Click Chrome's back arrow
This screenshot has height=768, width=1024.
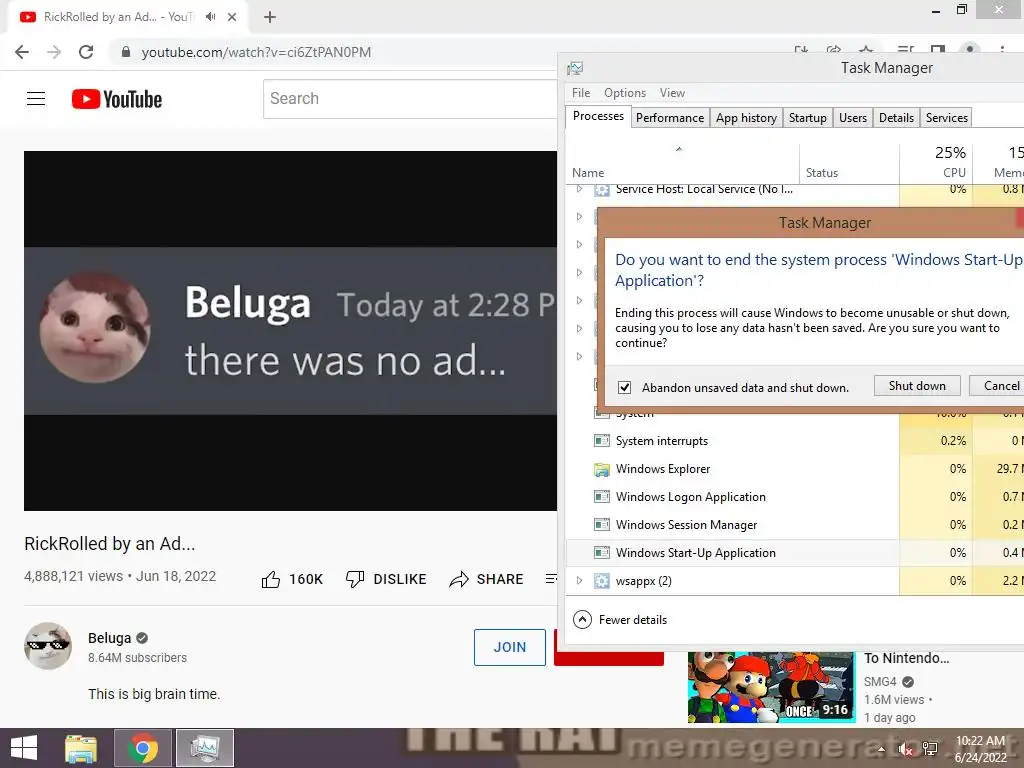[22, 52]
